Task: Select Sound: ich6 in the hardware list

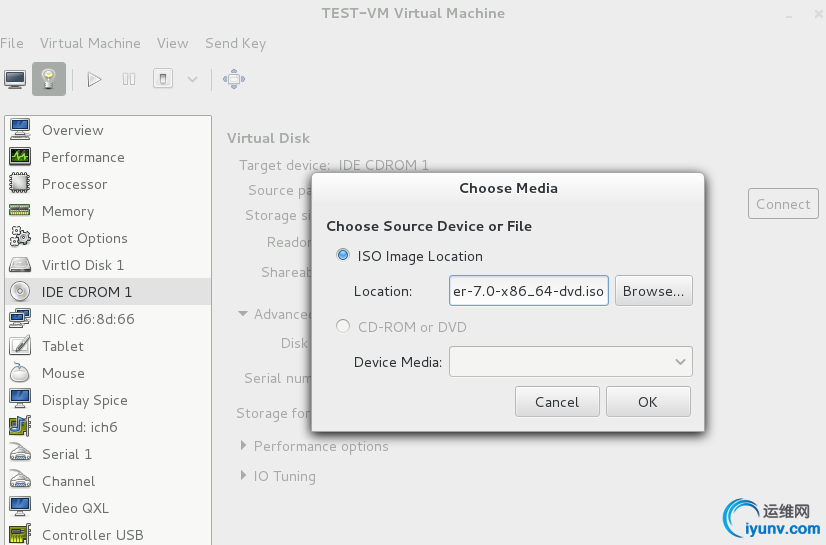Action: (79, 427)
